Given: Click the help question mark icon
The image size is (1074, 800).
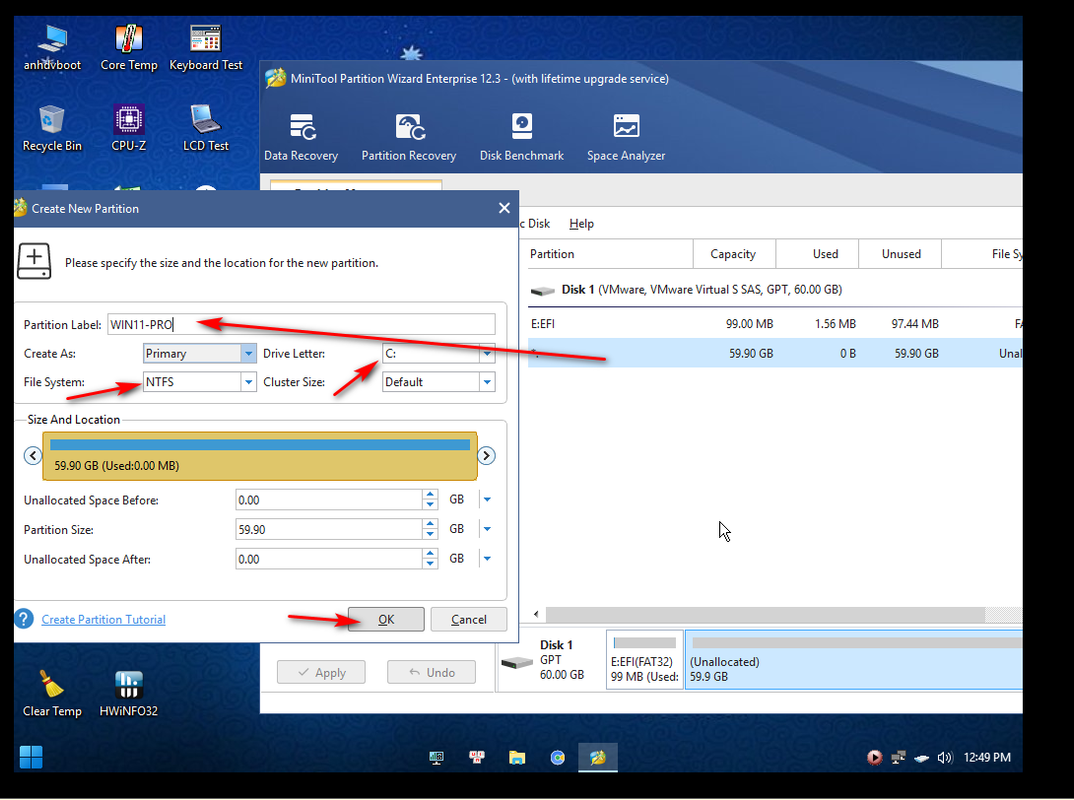Looking at the screenshot, I should pos(24,618).
